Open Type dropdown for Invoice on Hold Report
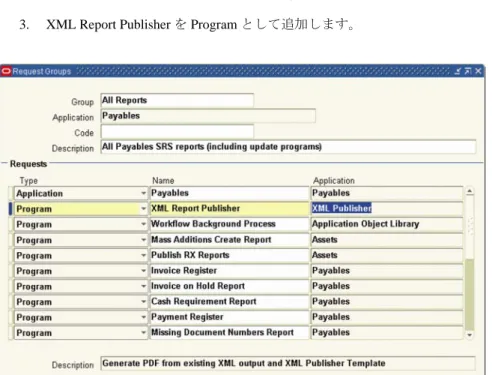Viewport: 492px width, 375px height. (x=143, y=286)
